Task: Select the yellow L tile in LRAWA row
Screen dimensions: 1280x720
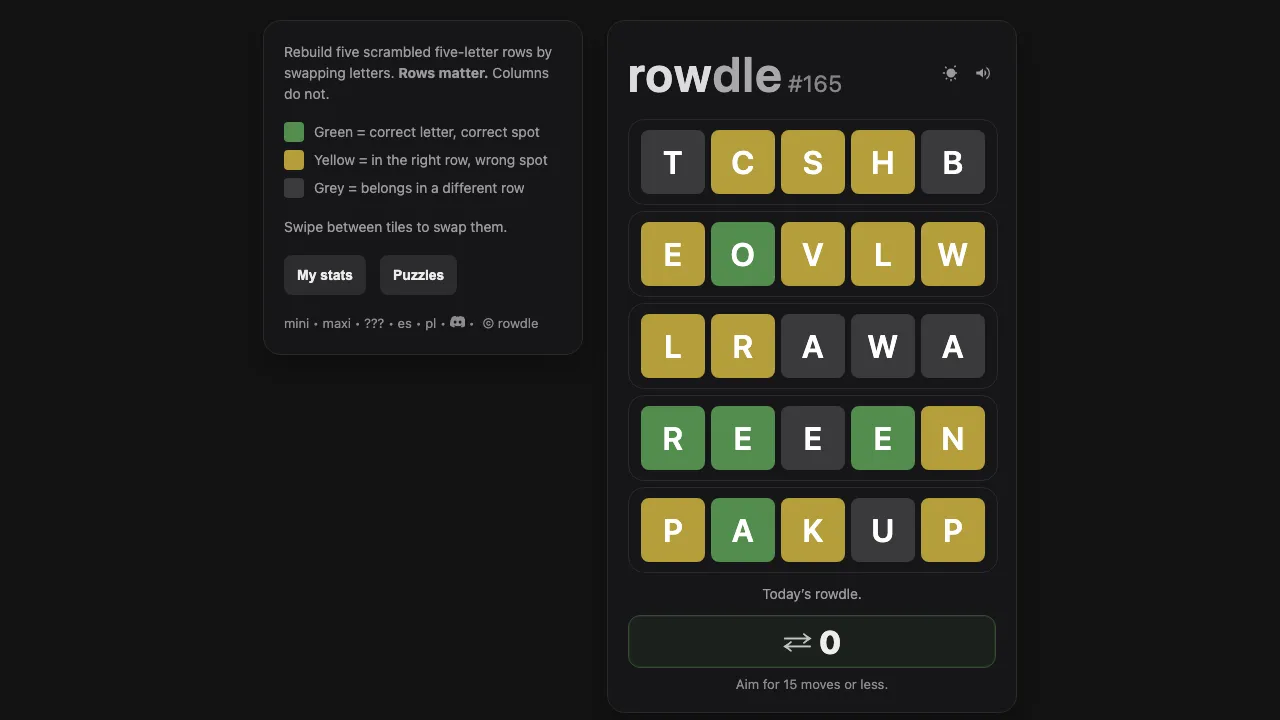Action: (x=673, y=346)
